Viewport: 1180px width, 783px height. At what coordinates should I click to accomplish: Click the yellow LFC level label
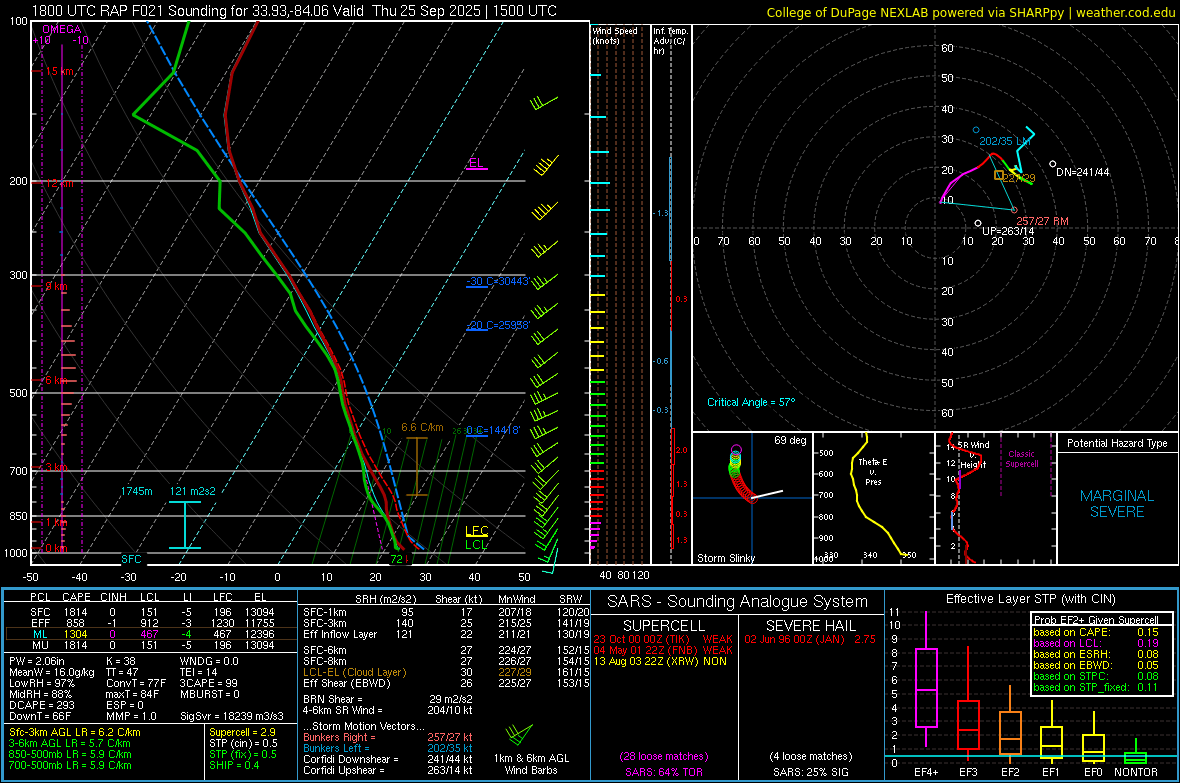point(476,531)
